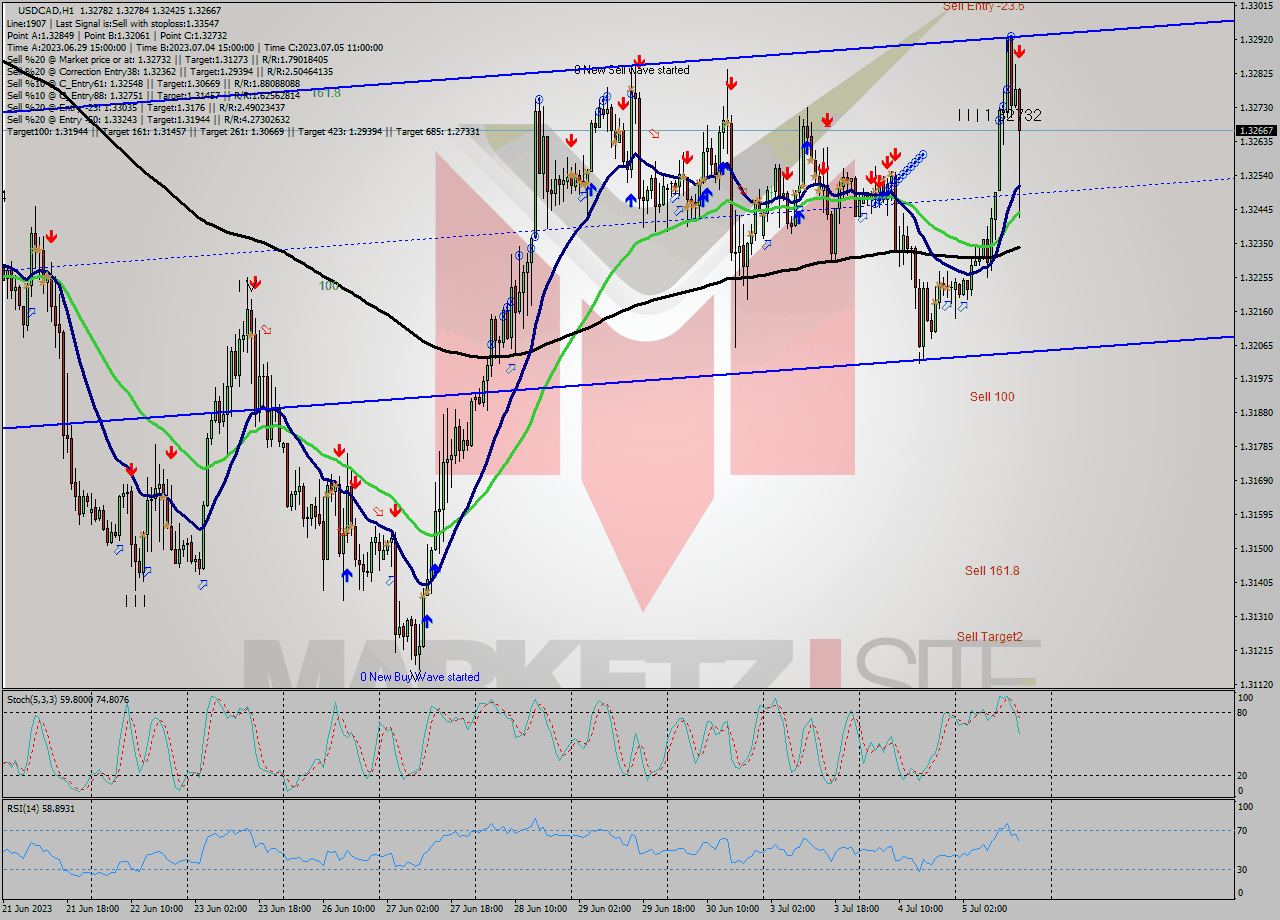Click the 'Sell %10 @ C_Entry61' line

(153, 84)
